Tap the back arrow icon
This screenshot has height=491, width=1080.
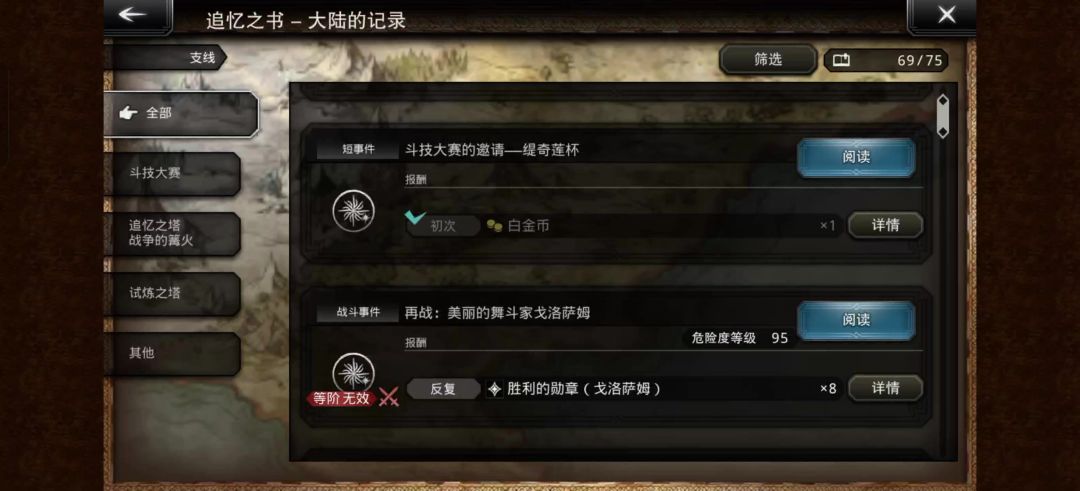[x=132, y=14]
